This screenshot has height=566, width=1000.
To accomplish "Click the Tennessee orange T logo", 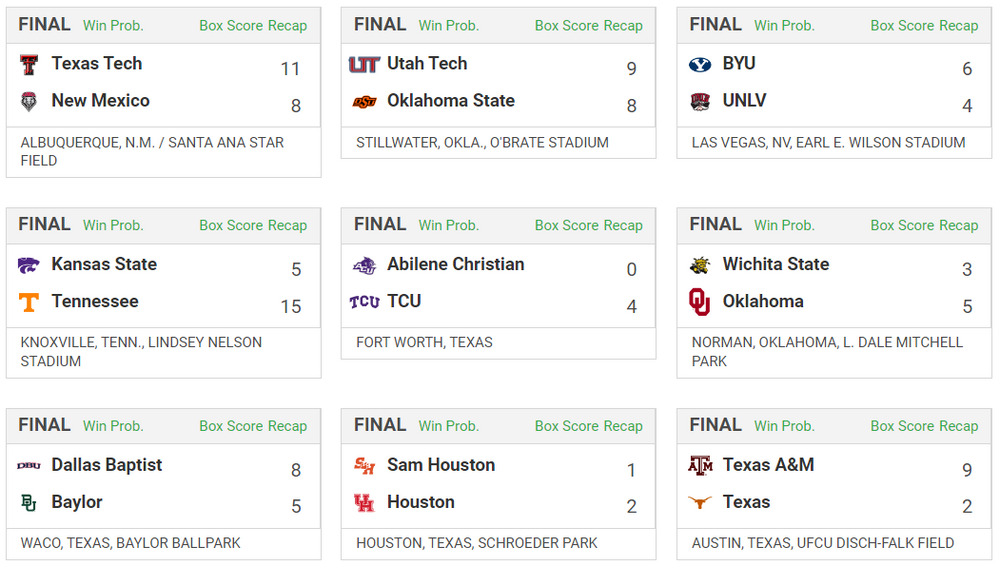I will (x=29, y=302).
